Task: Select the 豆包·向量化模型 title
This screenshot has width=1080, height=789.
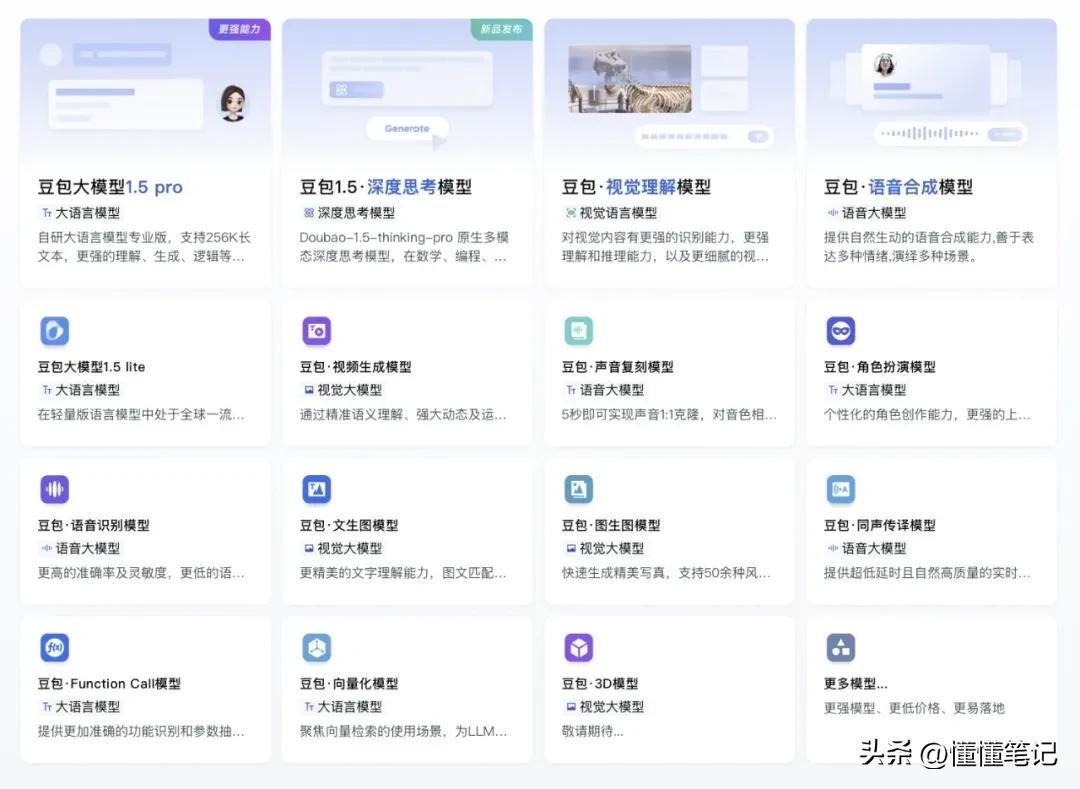Action: [x=349, y=684]
